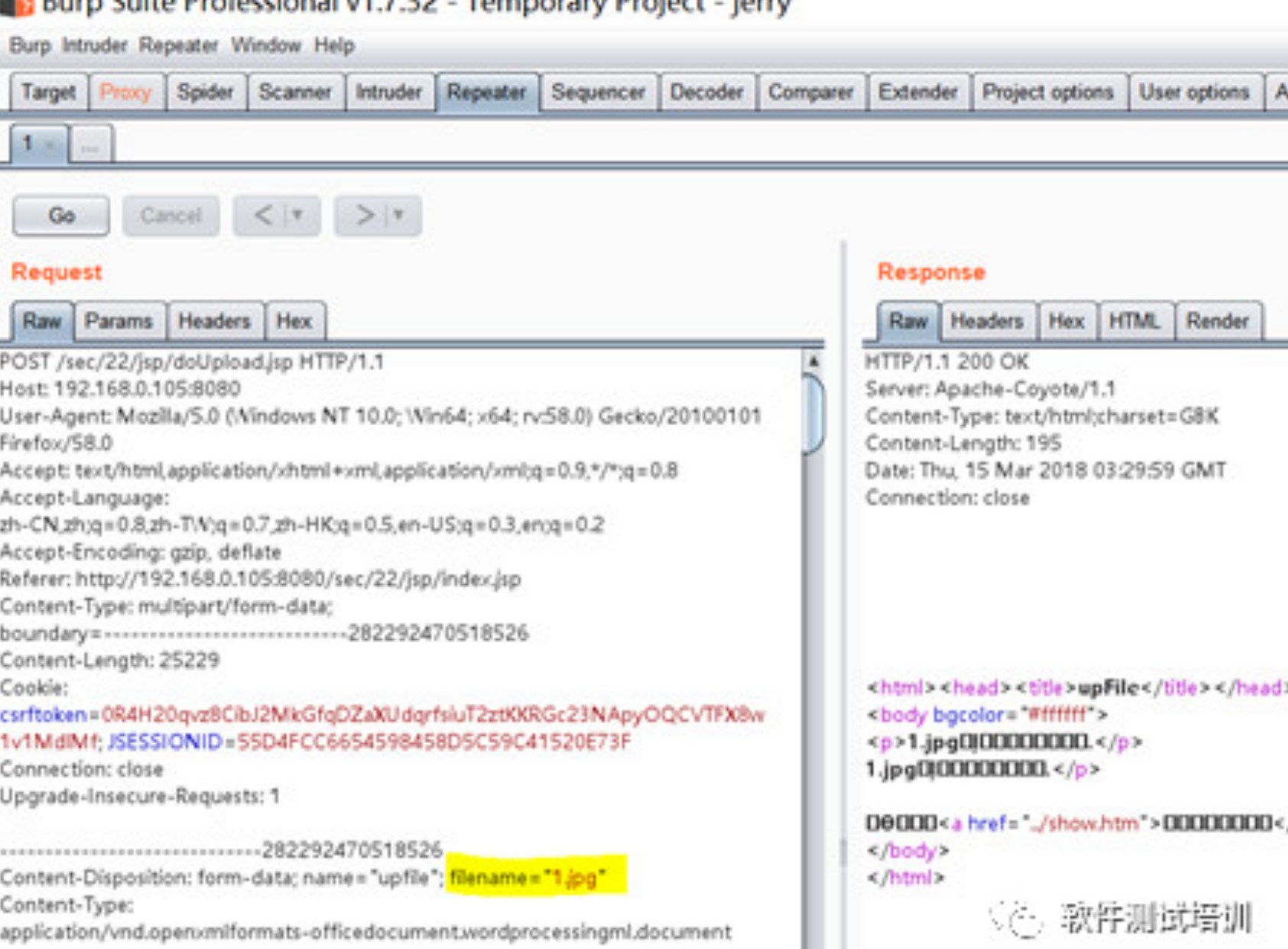Click the Referer header line

coord(261,579)
